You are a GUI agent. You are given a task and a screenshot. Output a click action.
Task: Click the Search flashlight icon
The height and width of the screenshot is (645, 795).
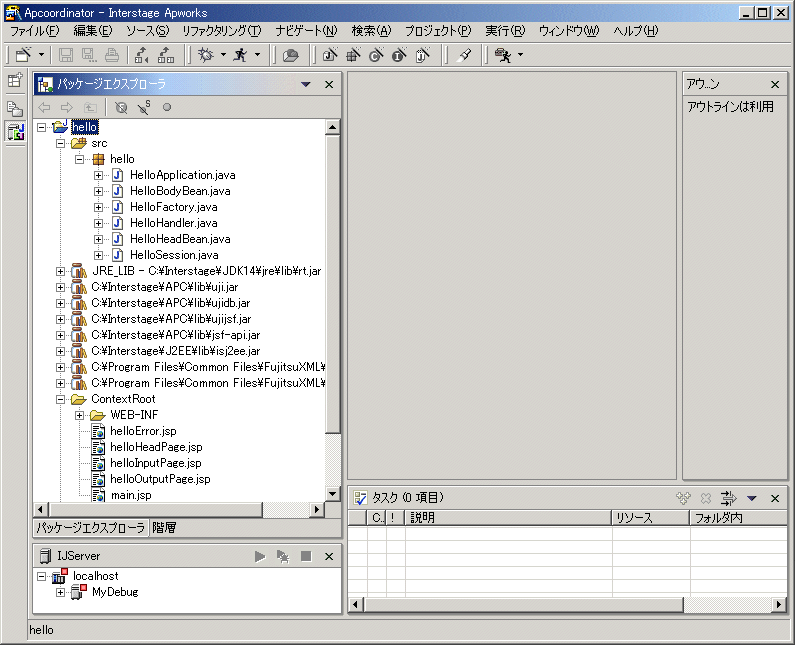[464, 55]
